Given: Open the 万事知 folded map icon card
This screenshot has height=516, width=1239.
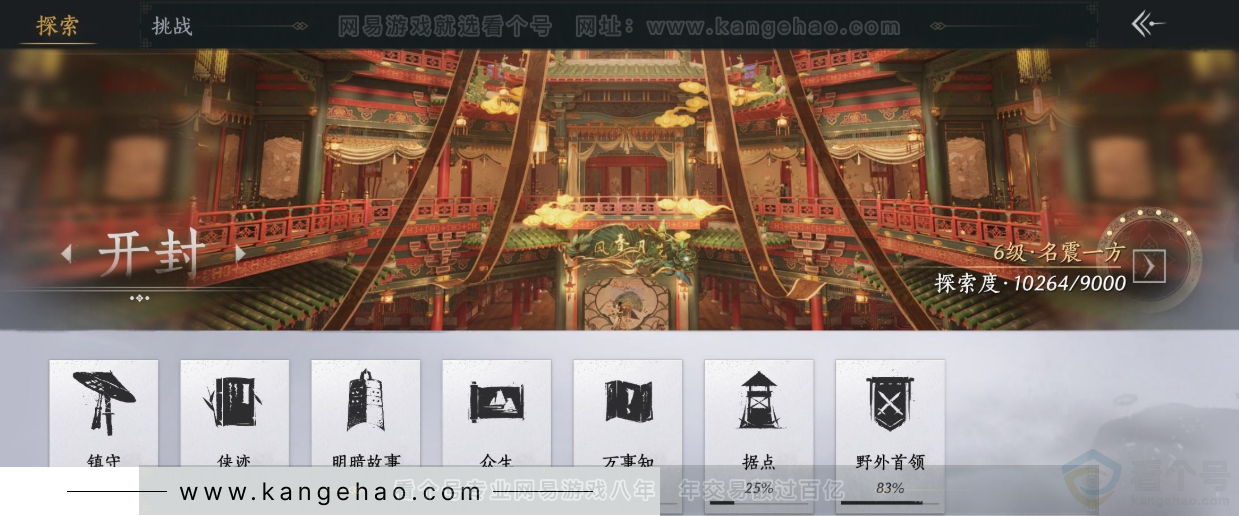Looking at the screenshot, I should coord(628,435).
